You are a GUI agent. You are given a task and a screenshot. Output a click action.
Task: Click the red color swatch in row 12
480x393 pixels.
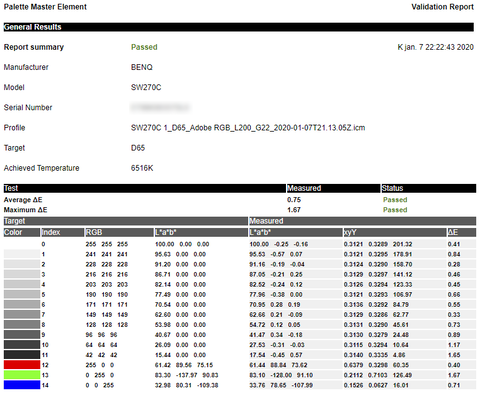(x=22, y=365)
